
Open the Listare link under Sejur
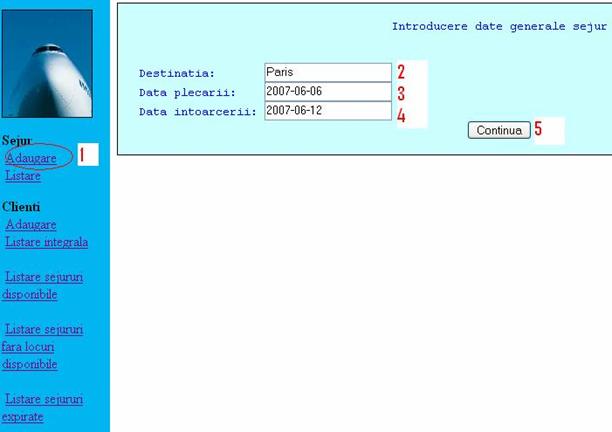pyautogui.click(x=23, y=176)
